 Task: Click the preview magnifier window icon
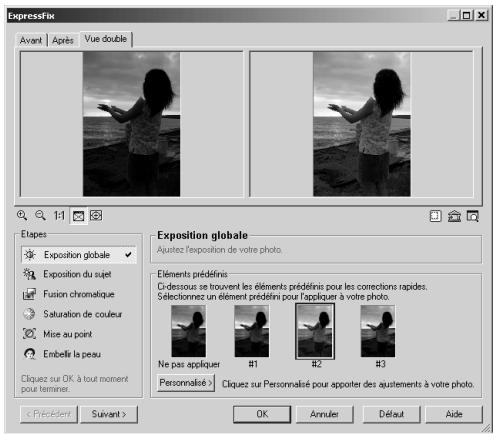click(473, 216)
